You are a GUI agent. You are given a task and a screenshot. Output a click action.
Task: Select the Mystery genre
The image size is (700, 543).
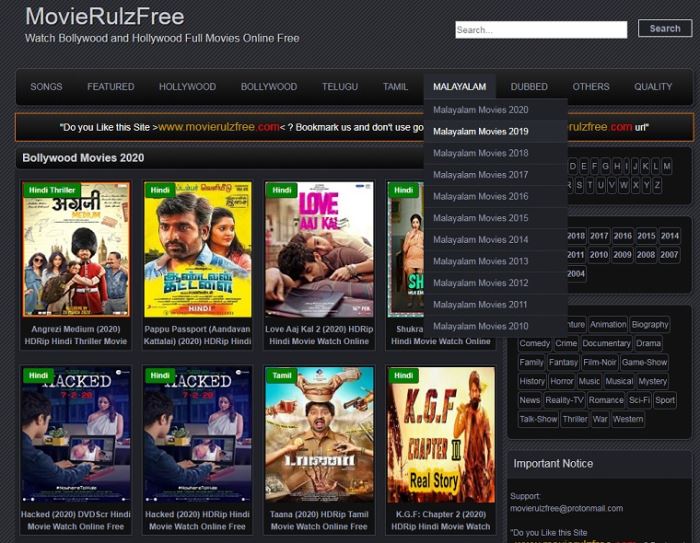tap(653, 381)
